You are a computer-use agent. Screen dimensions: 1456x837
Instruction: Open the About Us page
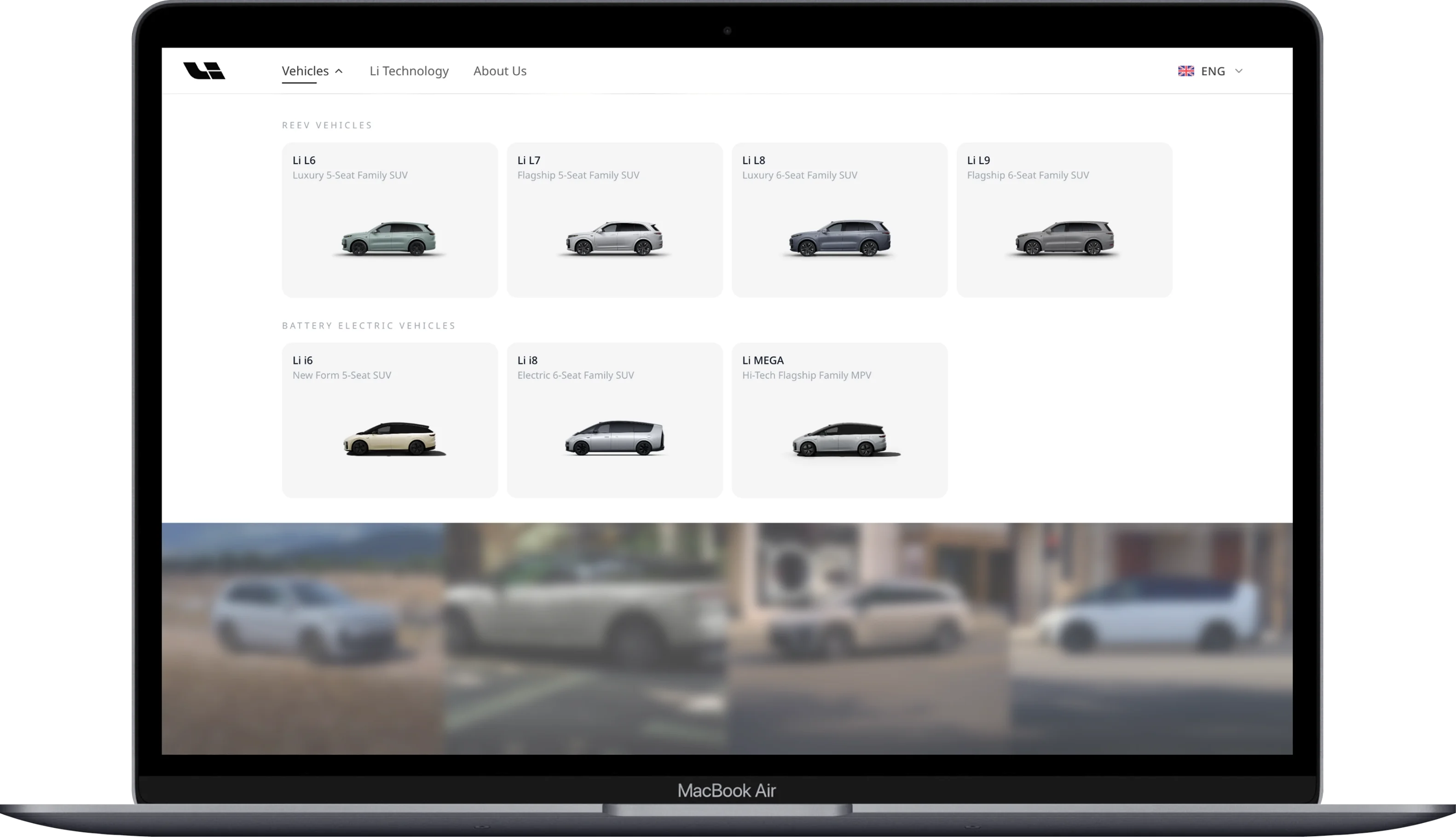click(500, 71)
